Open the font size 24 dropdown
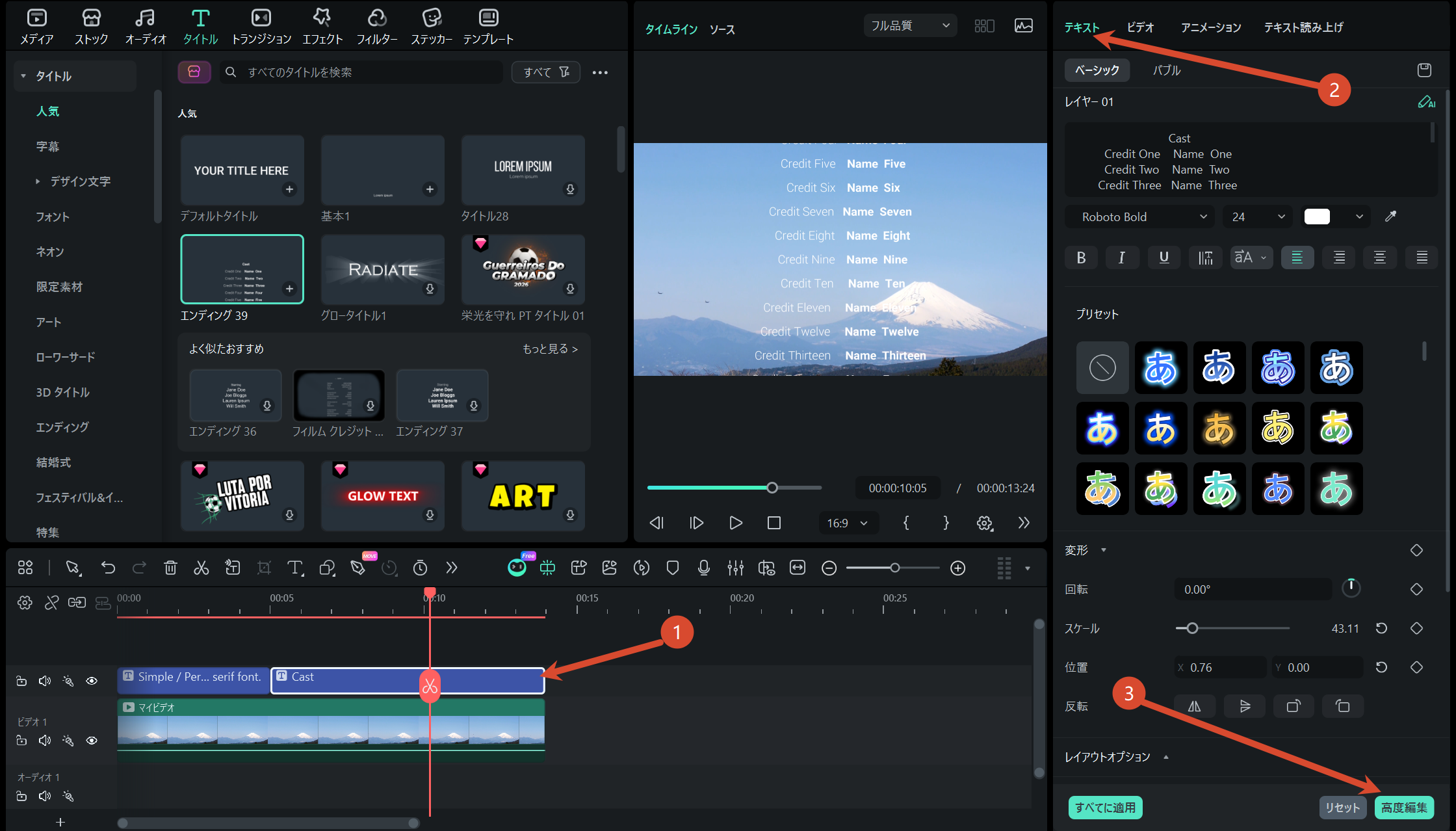The image size is (1456, 831). [1257, 217]
